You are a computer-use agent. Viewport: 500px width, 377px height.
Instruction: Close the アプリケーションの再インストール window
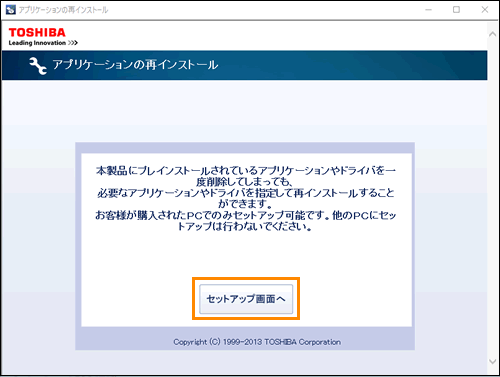(x=485, y=10)
